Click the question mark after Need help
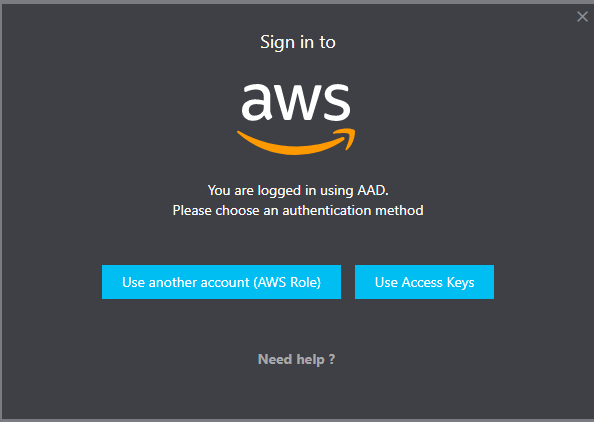 click(x=332, y=358)
